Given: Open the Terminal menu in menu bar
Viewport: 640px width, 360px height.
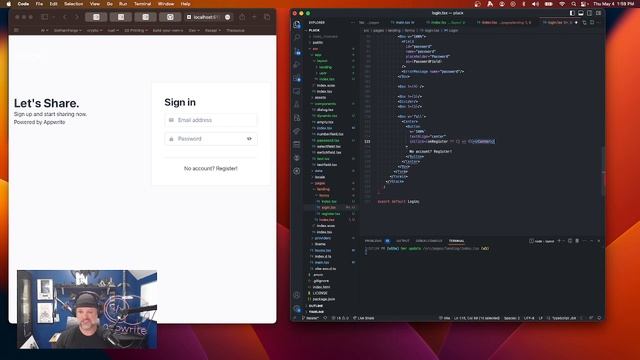Looking at the screenshot, I should click(142, 4).
